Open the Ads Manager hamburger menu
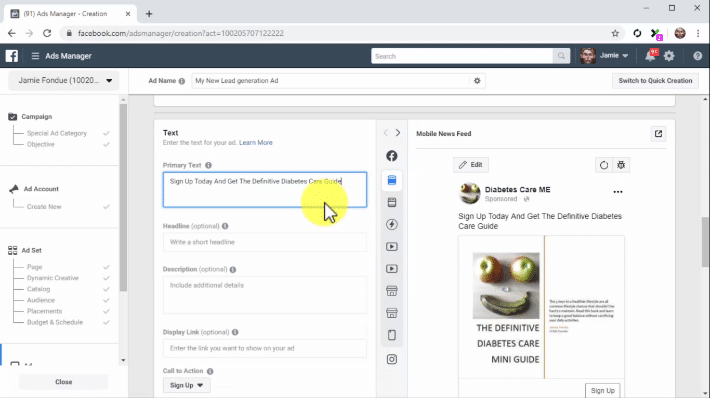 (35, 56)
